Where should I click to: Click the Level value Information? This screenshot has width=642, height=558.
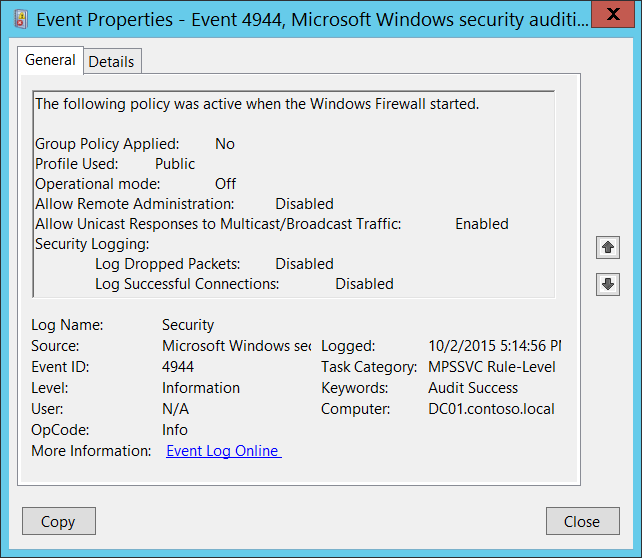(x=201, y=388)
